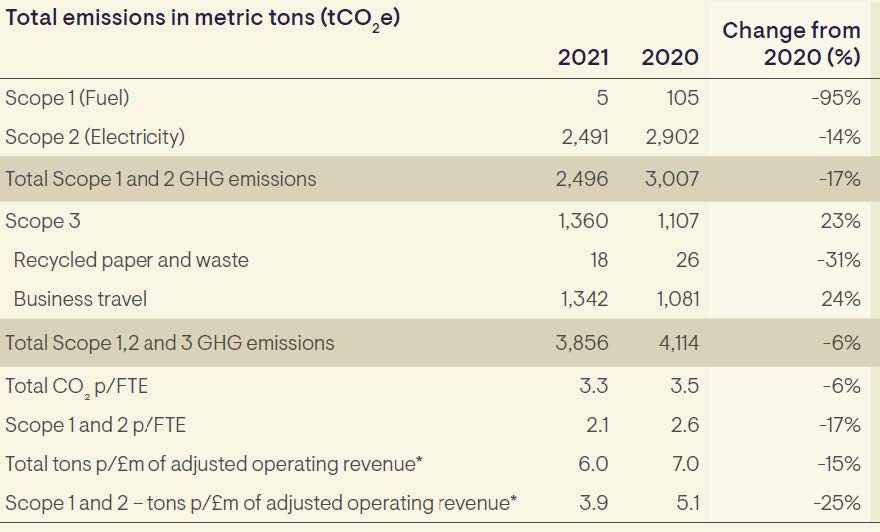Select 'Recycled paper and waste' sub-row
Image resolution: width=880 pixels, height=532 pixels.
point(131,260)
